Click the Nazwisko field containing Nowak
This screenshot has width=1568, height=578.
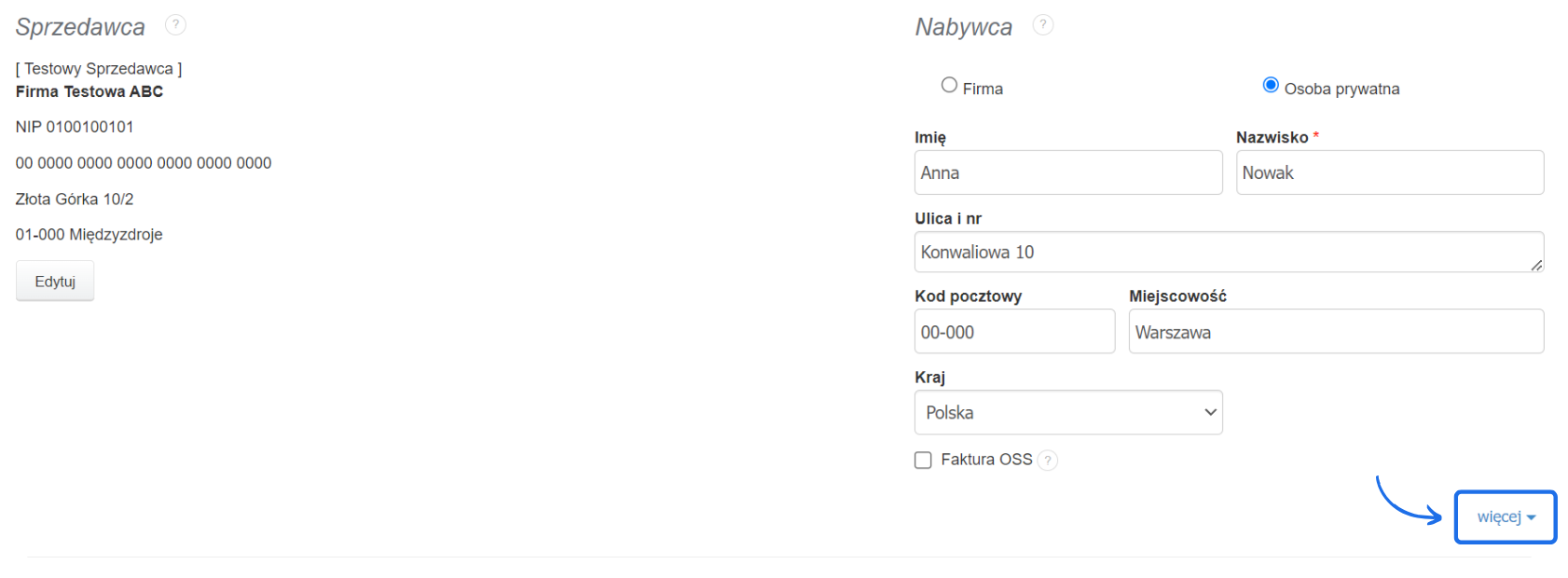(1389, 173)
